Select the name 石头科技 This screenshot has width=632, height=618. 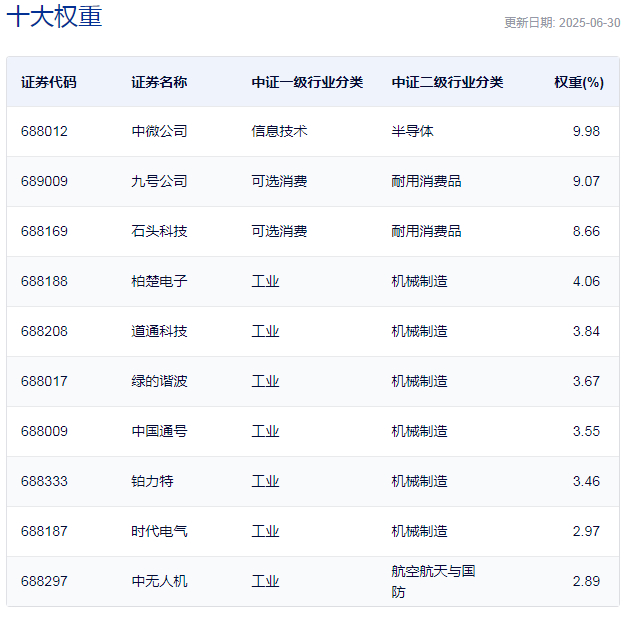coord(159,231)
